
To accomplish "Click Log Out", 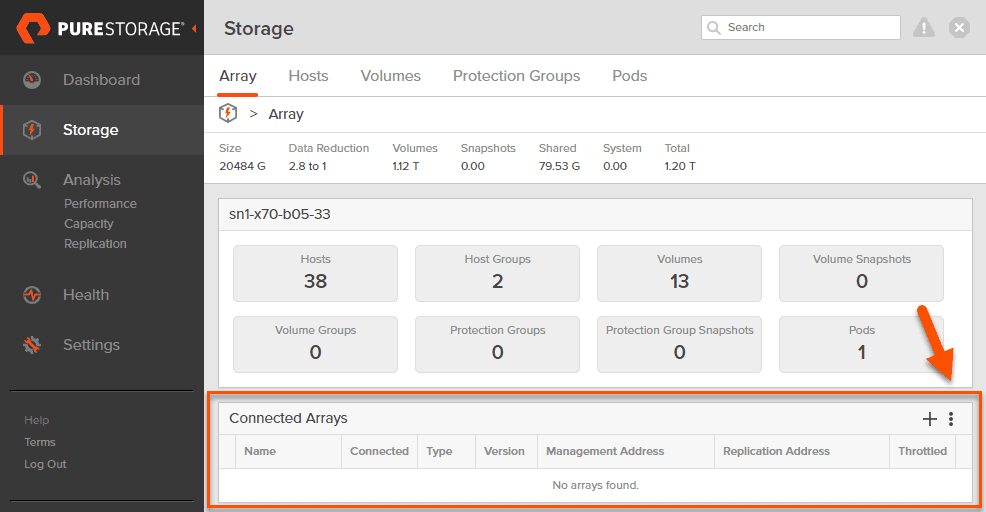I will tap(45, 464).
